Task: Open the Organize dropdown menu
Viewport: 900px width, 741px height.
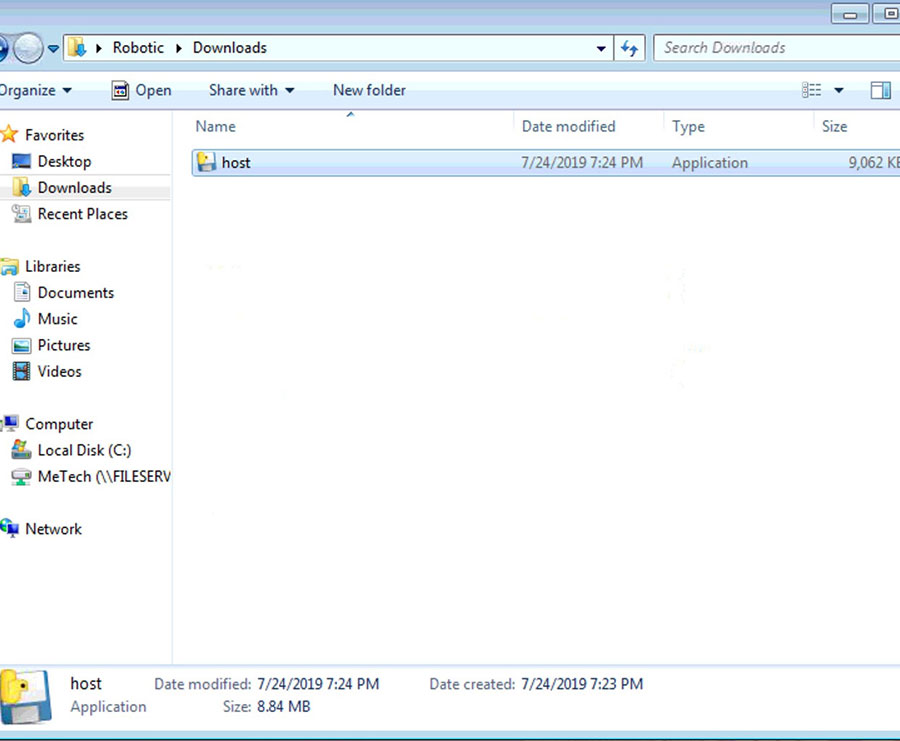Action: click(36, 90)
